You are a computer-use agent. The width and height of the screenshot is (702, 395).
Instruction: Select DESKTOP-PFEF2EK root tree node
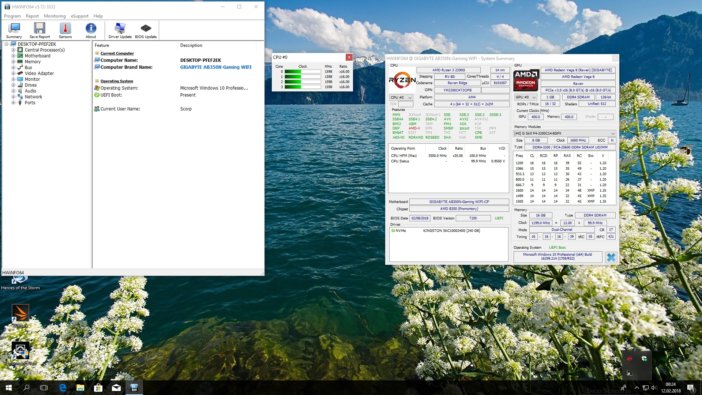pos(37,44)
